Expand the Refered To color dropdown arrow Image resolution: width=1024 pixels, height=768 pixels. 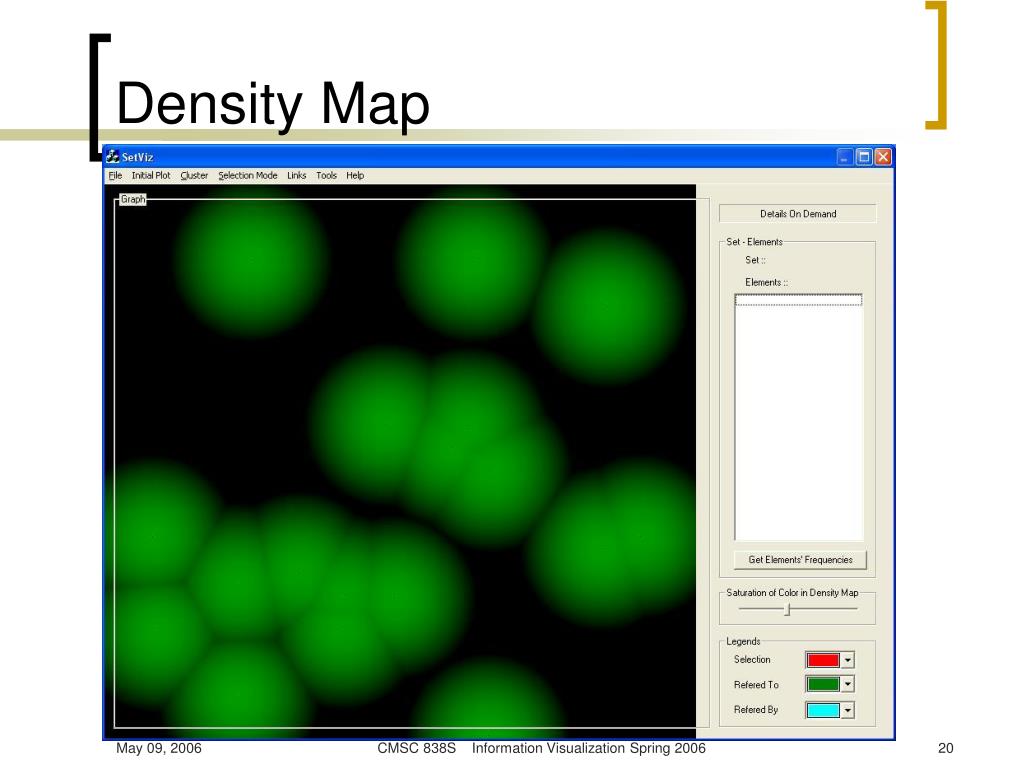pyautogui.click(x=848, y=684)
